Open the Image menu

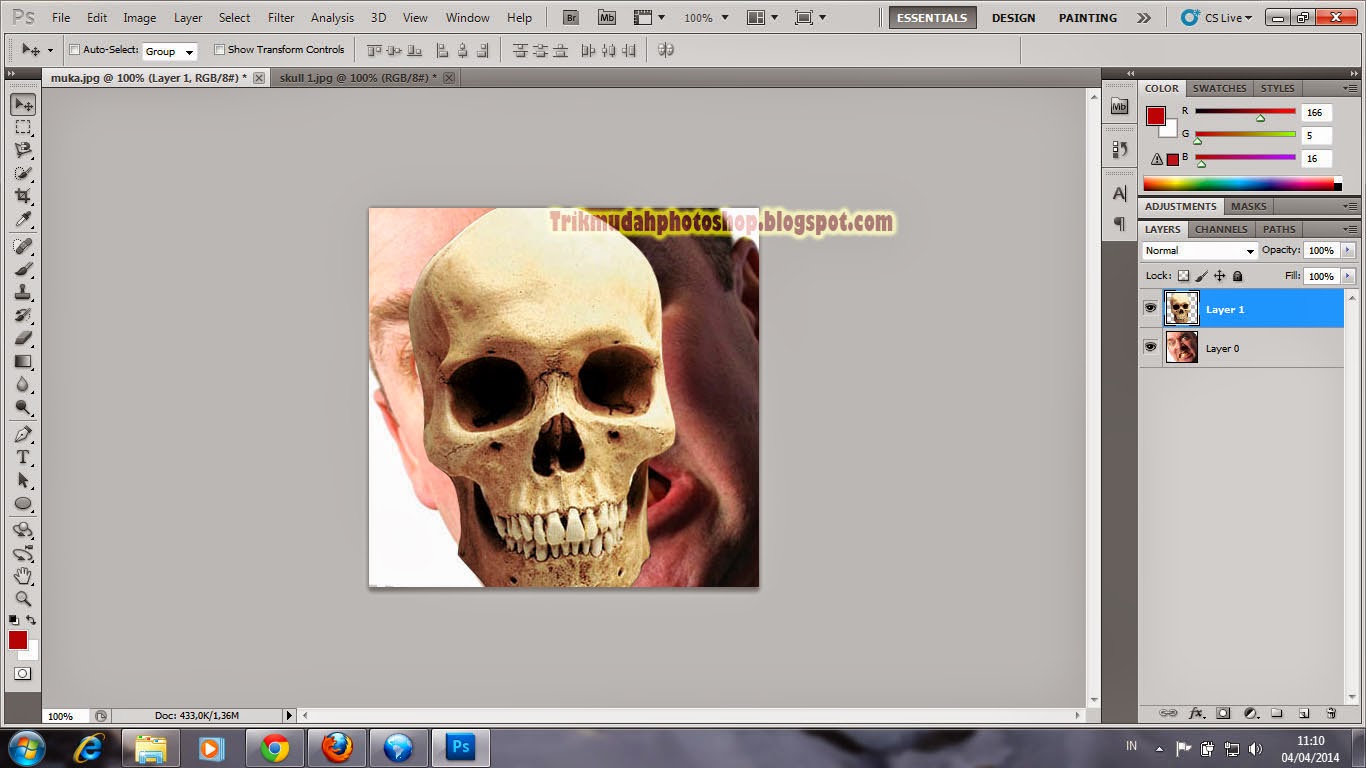(139, 18)
